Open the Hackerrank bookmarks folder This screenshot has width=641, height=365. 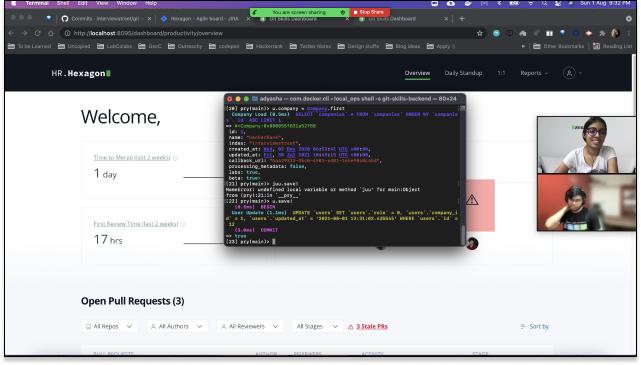tap(264, 46)
